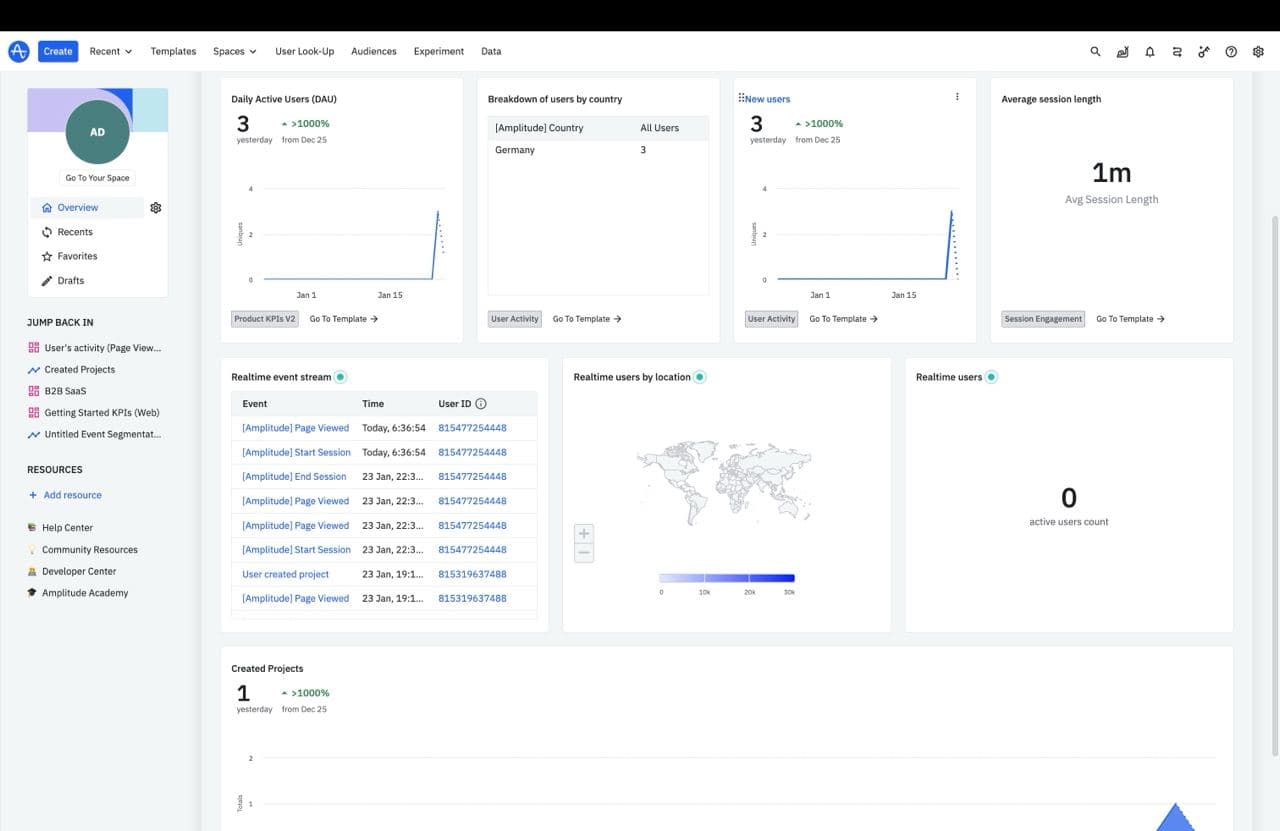The width and height of the screenshot is (1280, 831).
Task: Click Session Engagement tag
Action: coord(1043,319)
